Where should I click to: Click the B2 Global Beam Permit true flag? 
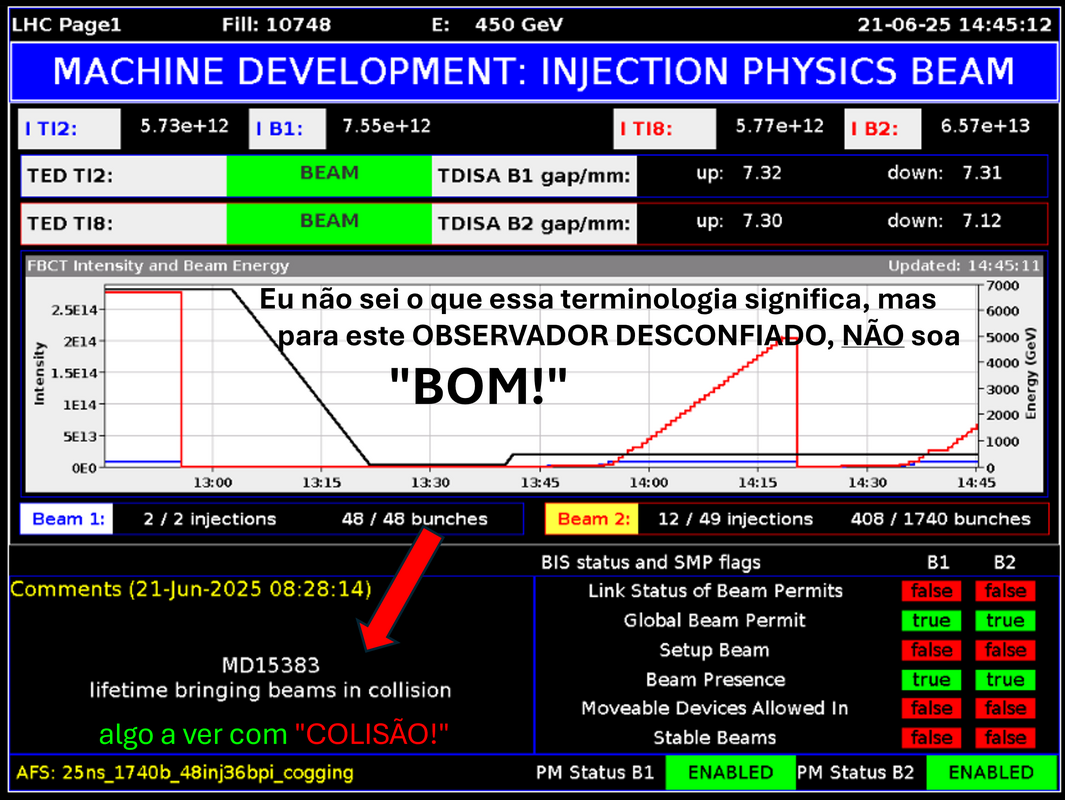[1005, 621]
